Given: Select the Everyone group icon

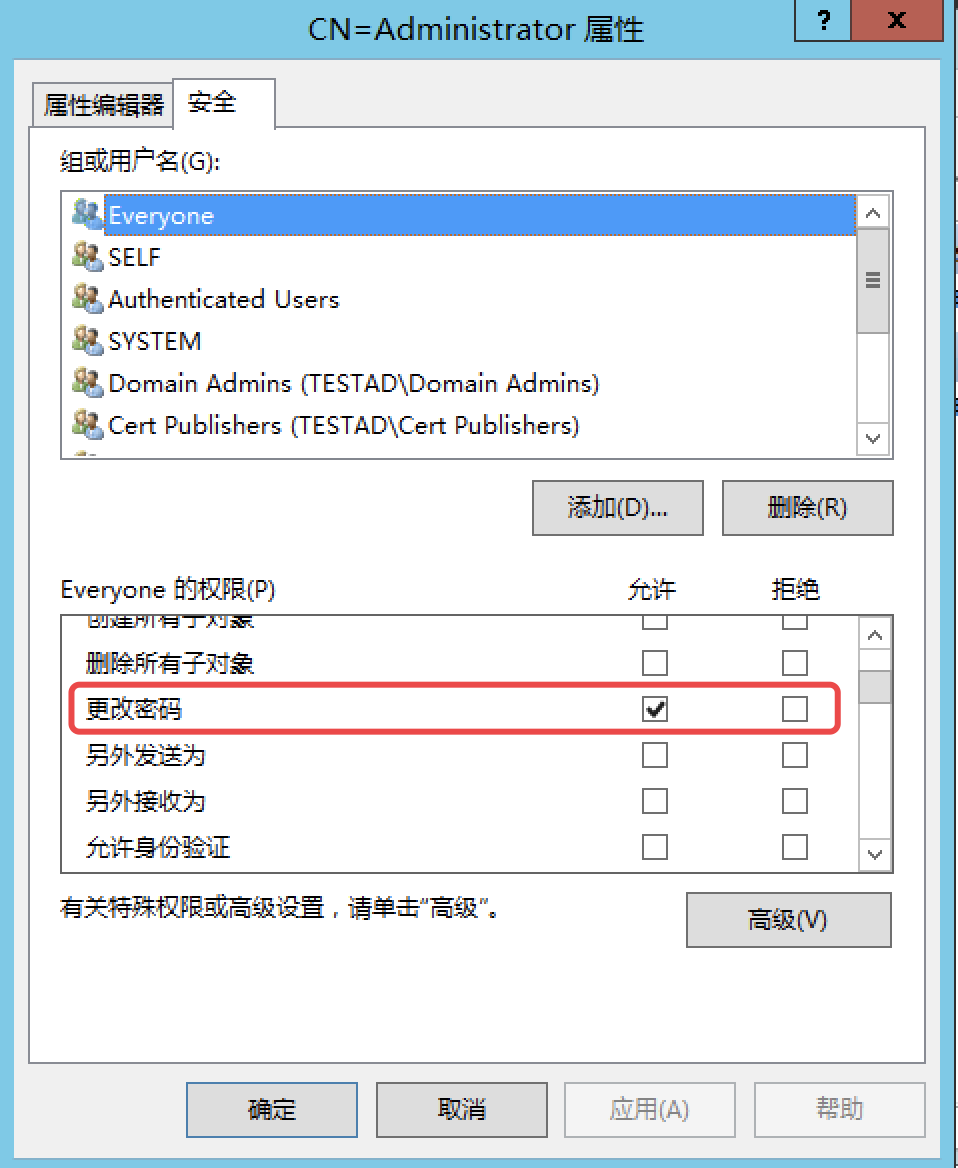Looking at the screenshot, I should click(x=87, y=215).
